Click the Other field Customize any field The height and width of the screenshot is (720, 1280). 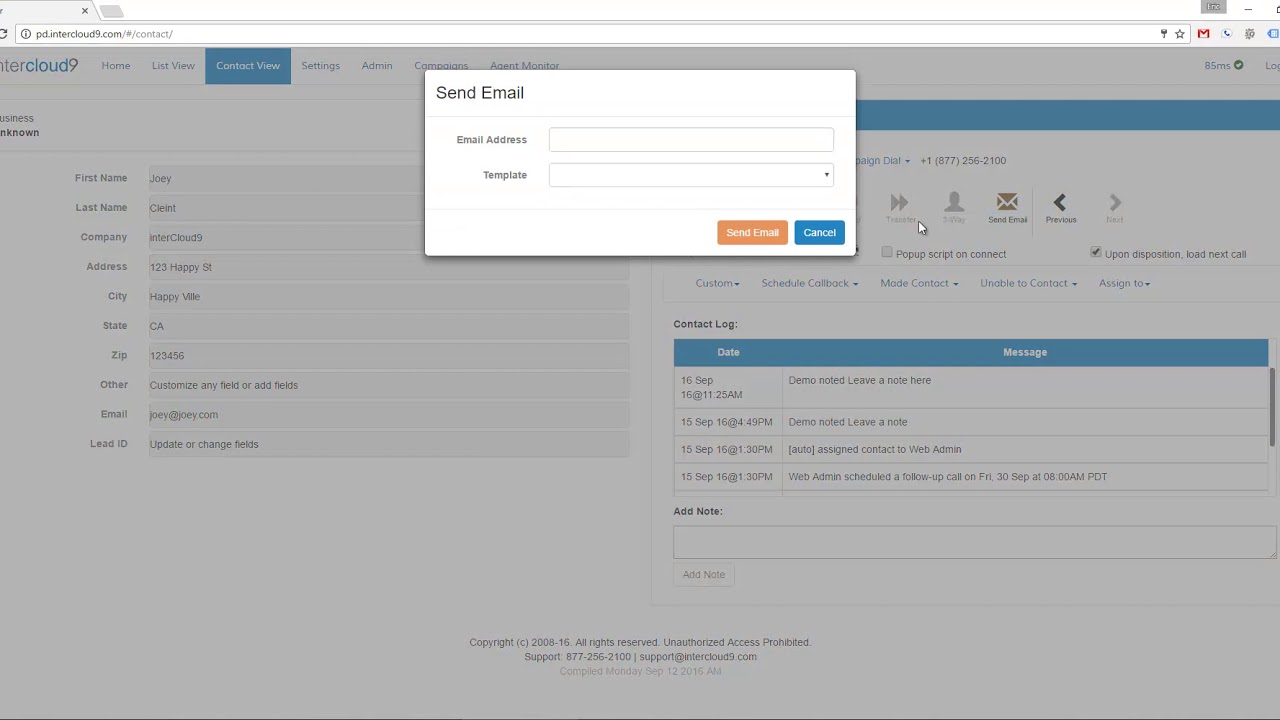coord(389,385)
